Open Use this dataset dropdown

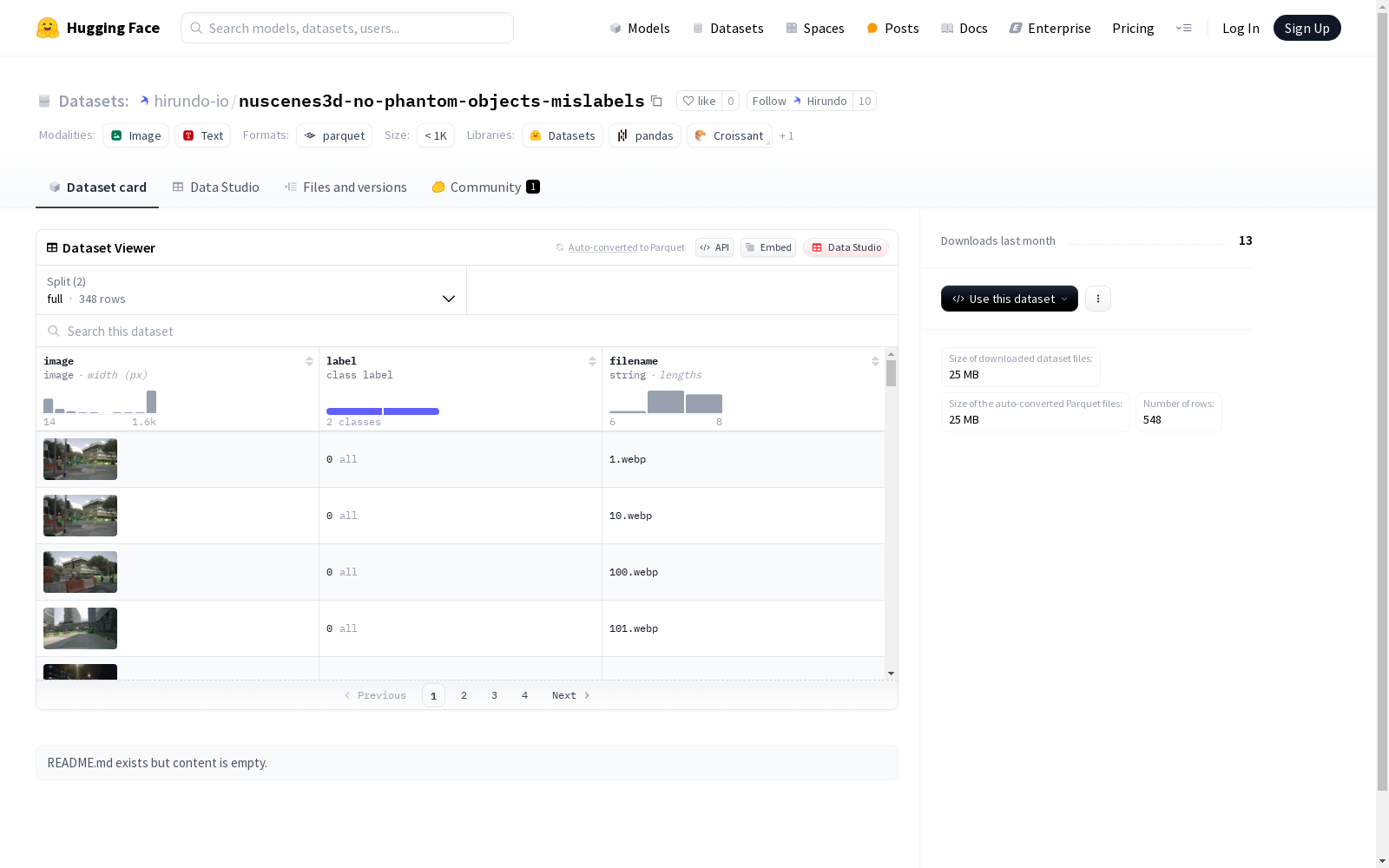click(x=1010, y=299)
